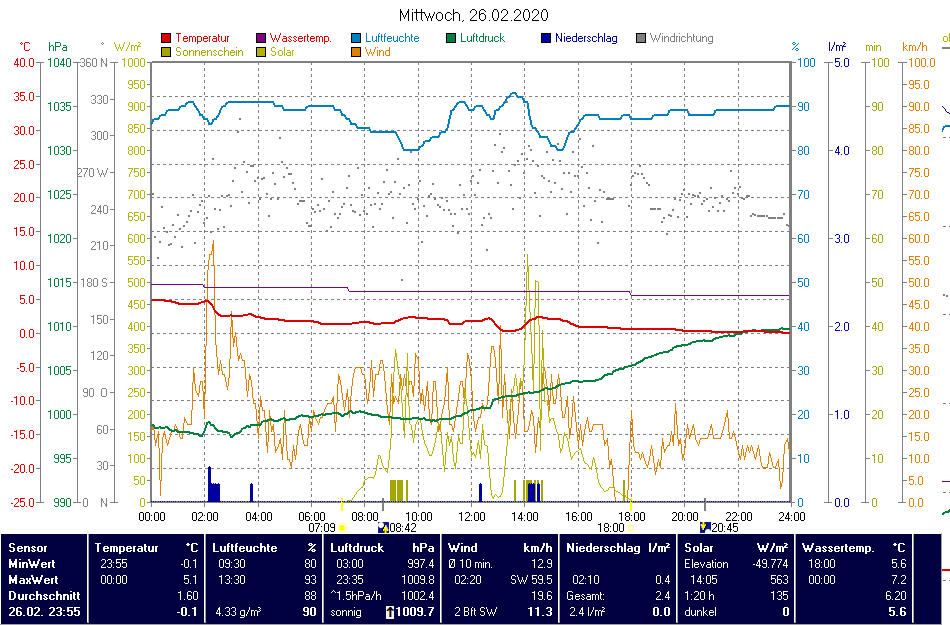Click the peak wind gust value 'SW 59.5'
The width and height of the screenshot is (950, 625).
(531, 580)
